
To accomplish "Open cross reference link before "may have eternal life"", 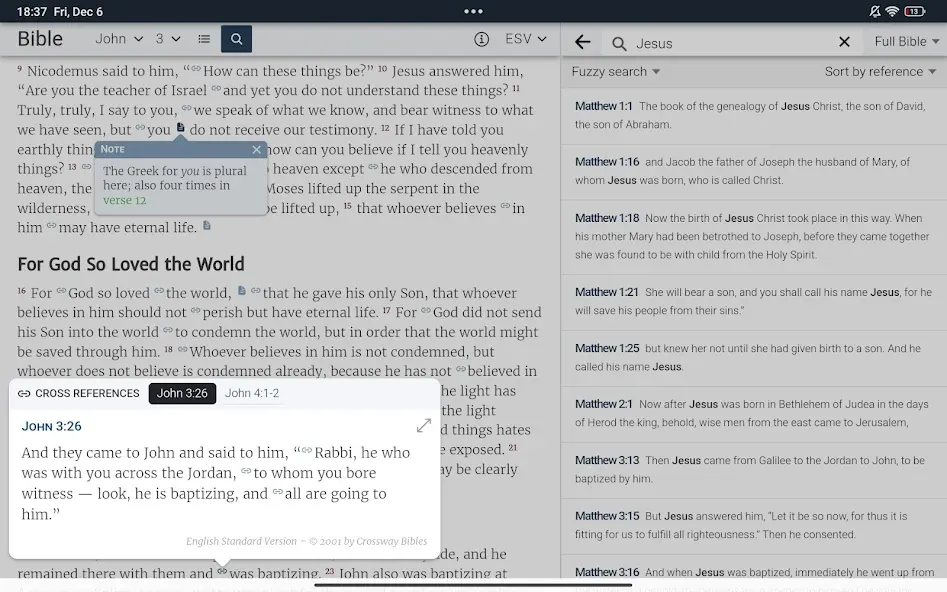I will coord(51,225).
